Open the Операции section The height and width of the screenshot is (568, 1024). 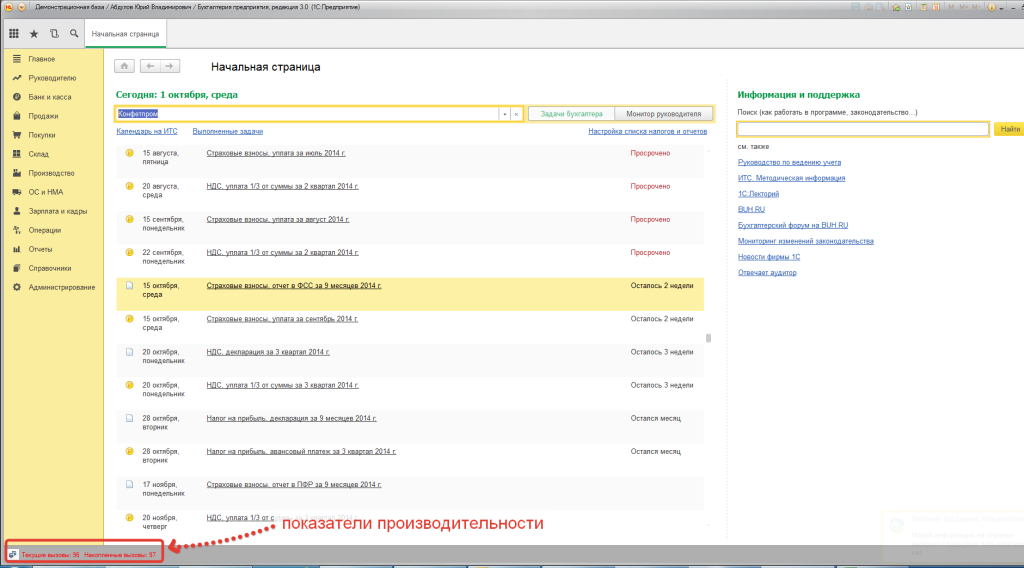44,230
